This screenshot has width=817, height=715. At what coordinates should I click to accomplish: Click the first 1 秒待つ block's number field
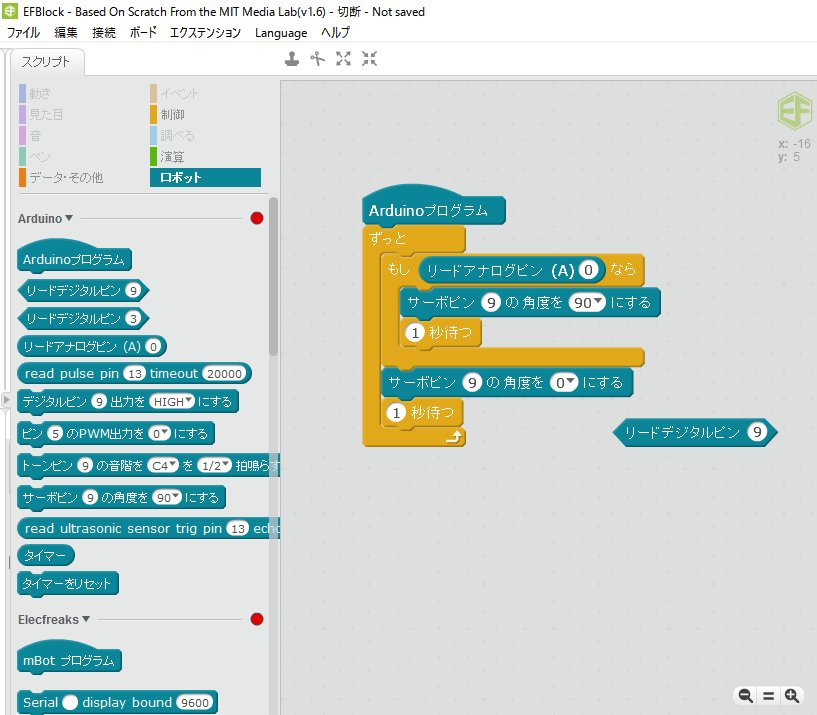[x=415, y=332]
